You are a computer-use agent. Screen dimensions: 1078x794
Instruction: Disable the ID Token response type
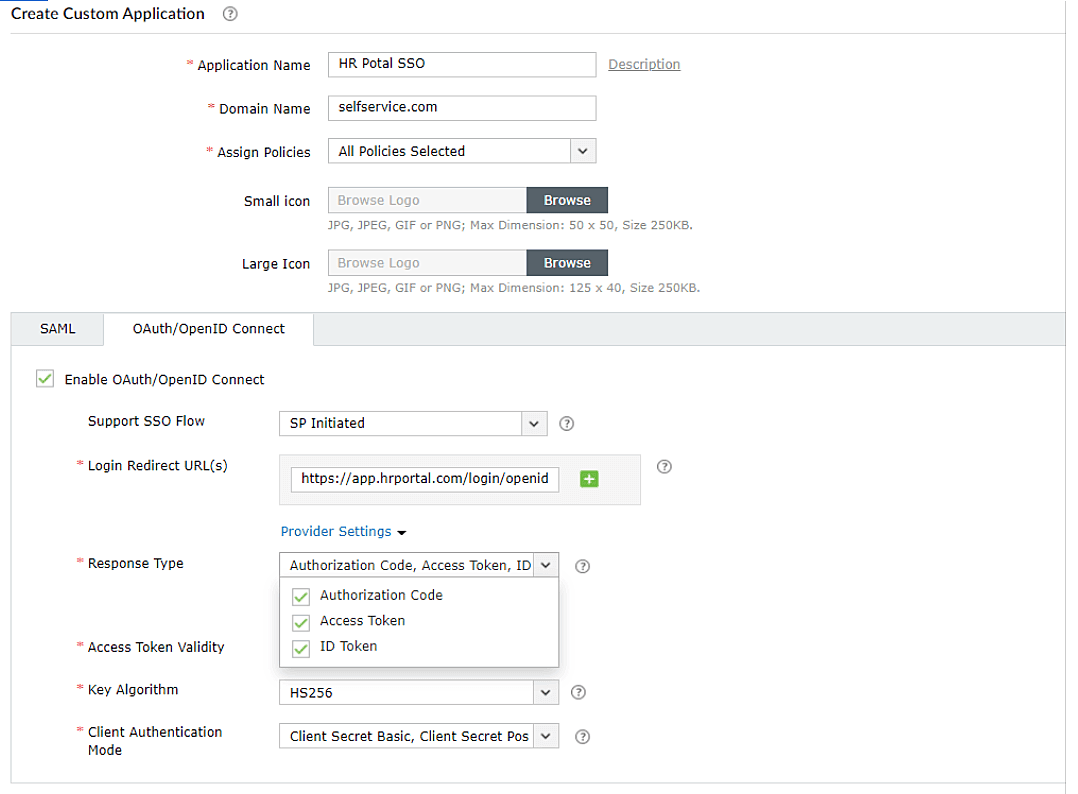coord(300,648)
